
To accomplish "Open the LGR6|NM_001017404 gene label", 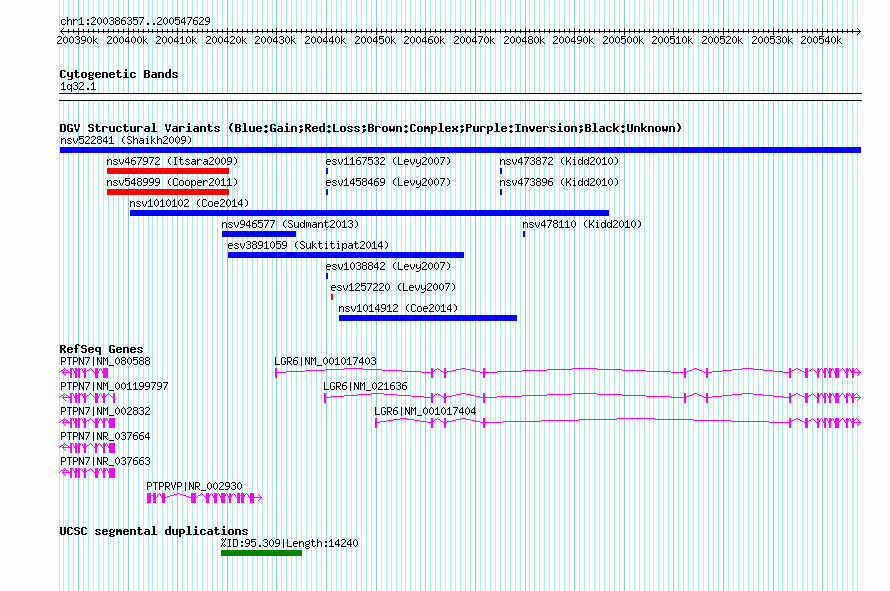I will click(425, 411).
